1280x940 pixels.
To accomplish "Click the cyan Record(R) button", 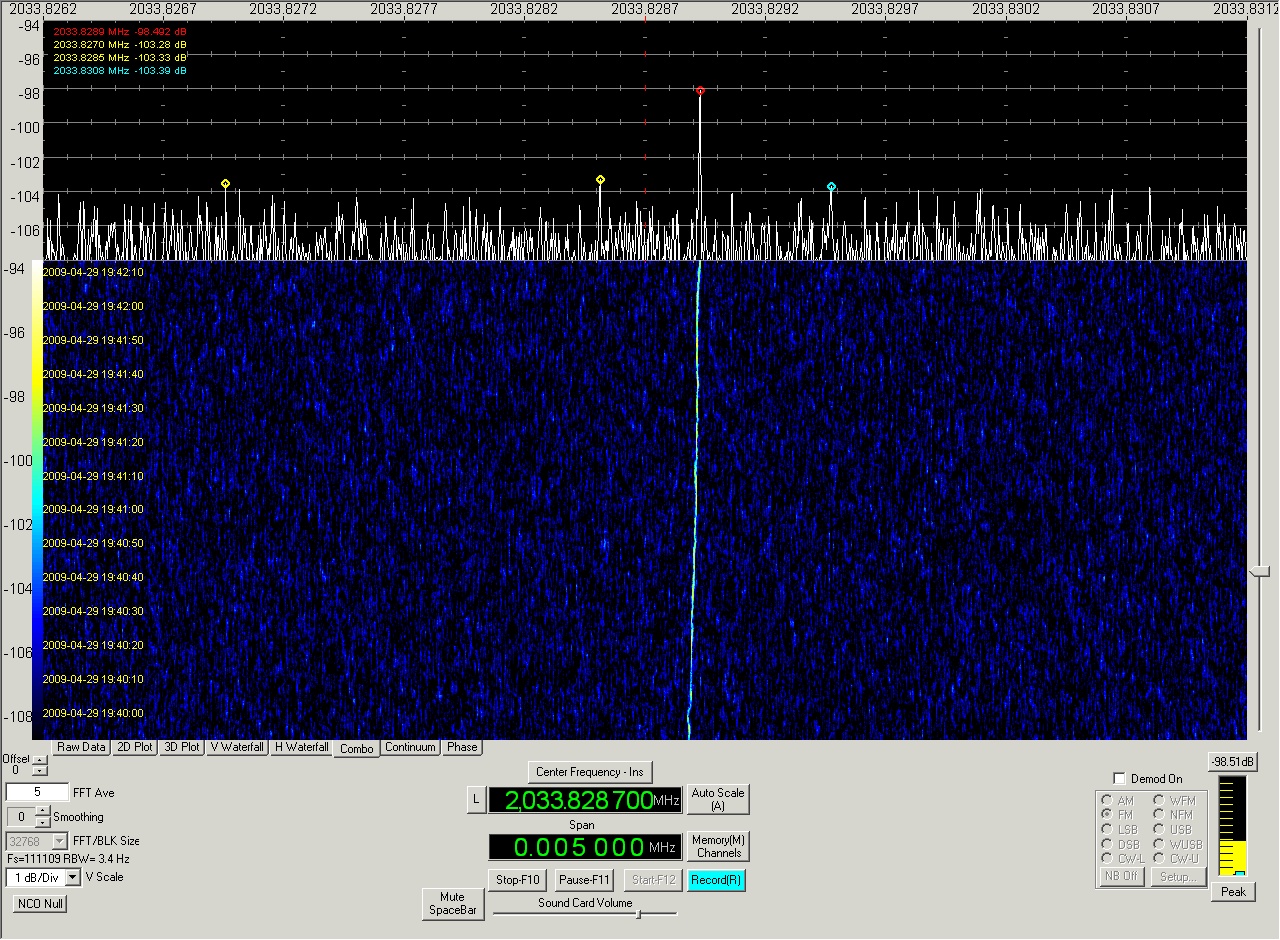I will [x=716, y=880].
